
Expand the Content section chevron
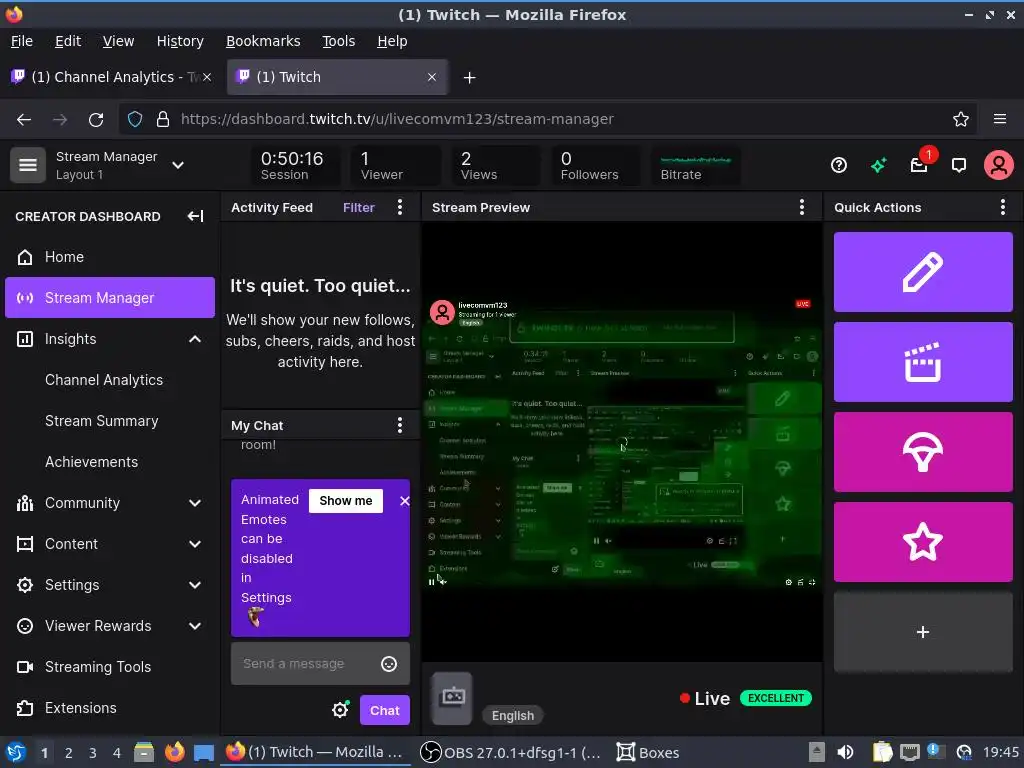[195, 544]
